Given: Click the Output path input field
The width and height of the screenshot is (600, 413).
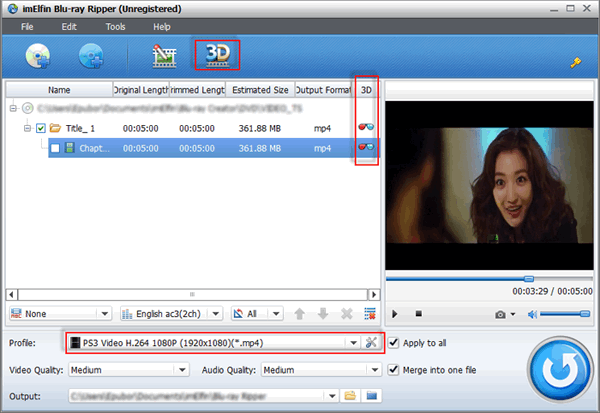Looking at the screenshot, I should point(198,396).
